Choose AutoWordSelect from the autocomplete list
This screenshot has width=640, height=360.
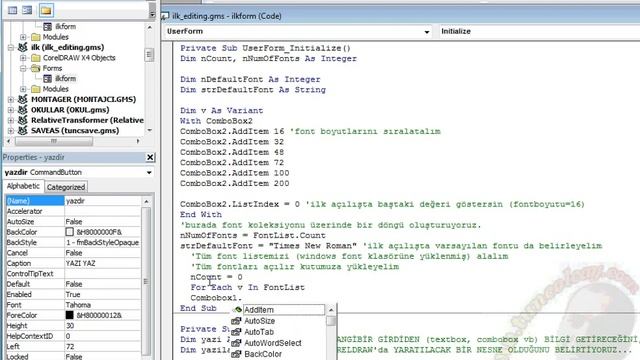pyautogui.click(x=273, y=343)
